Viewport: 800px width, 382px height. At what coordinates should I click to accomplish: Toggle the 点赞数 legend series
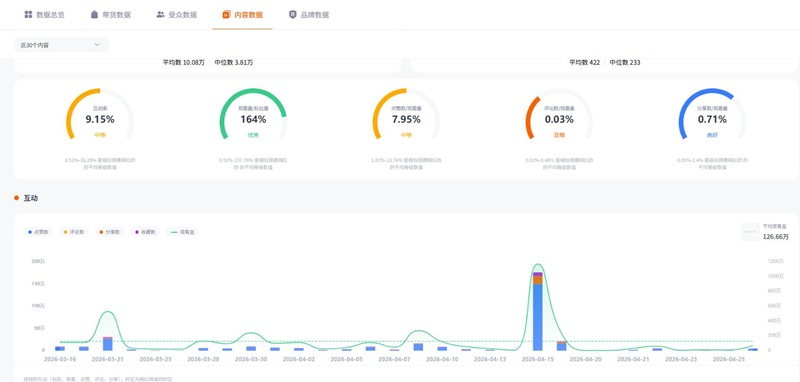coord(38,232)
